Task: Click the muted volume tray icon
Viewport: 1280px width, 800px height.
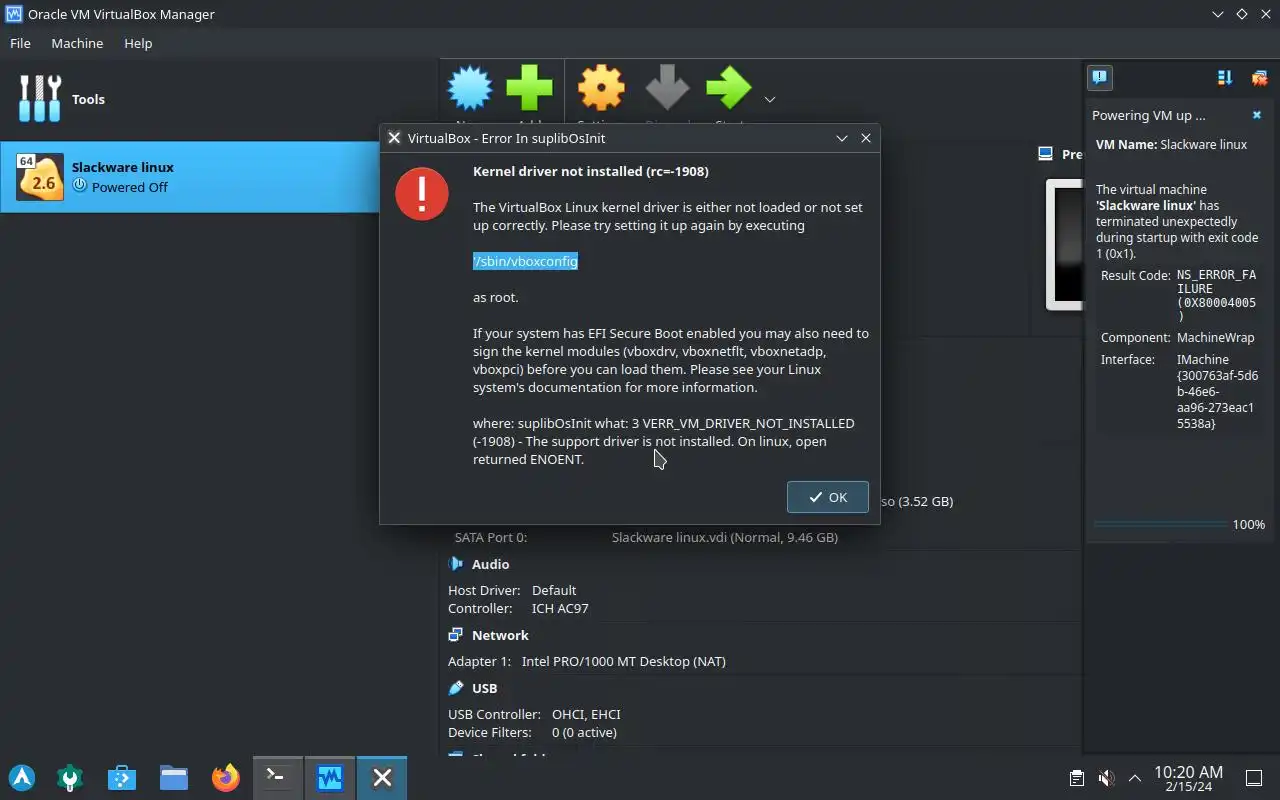Action: (1106, 778)
